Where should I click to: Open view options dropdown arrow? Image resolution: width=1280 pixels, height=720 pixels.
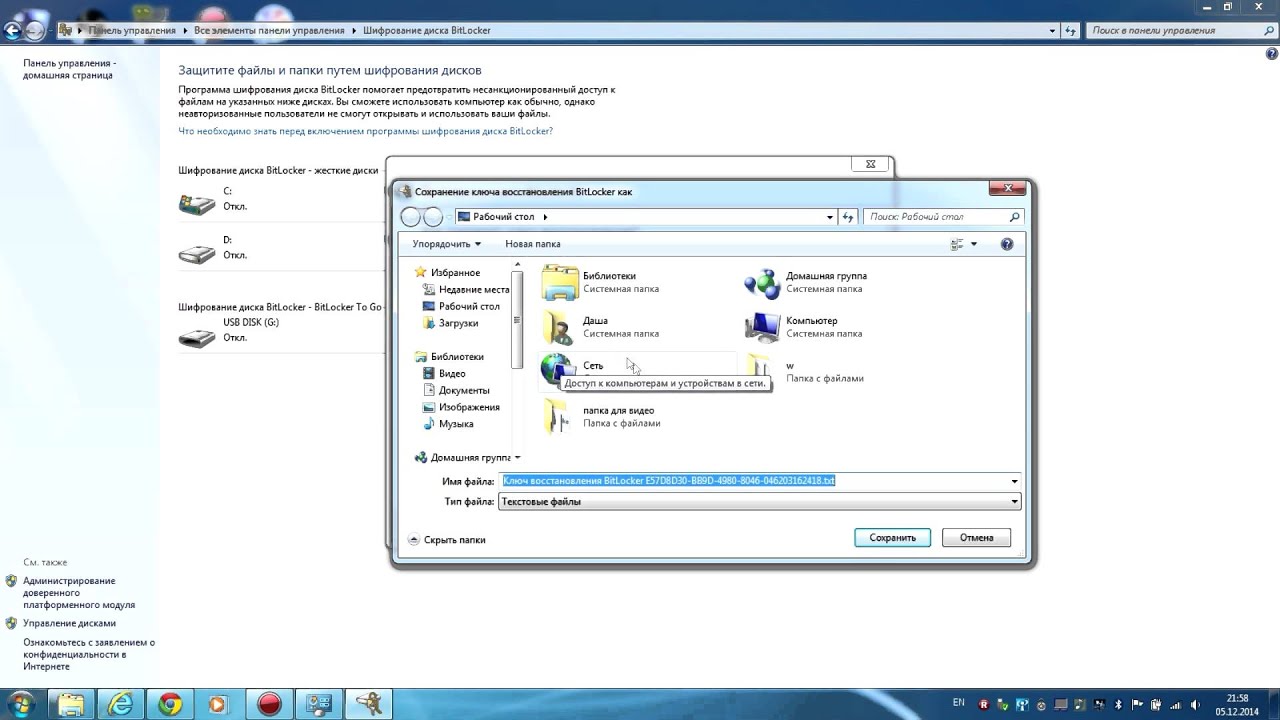tap(974, 244)
